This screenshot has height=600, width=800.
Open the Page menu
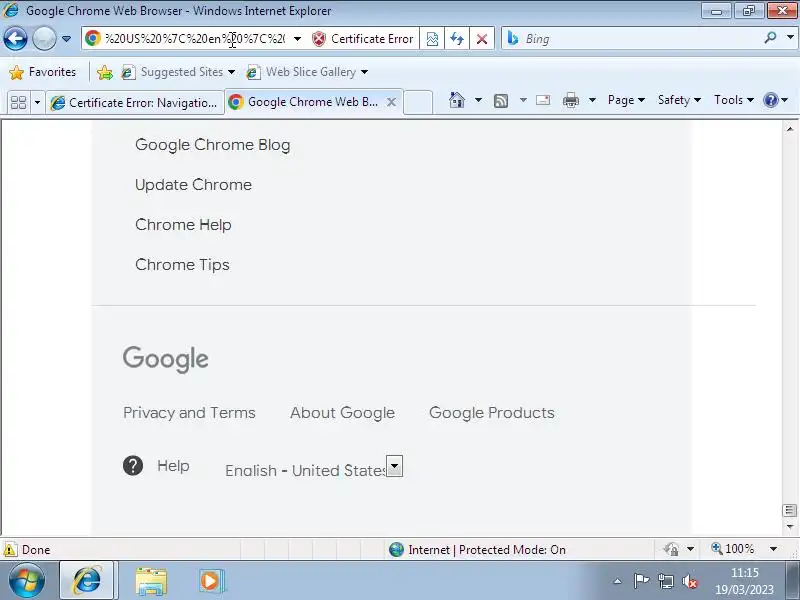click(626, 100)
